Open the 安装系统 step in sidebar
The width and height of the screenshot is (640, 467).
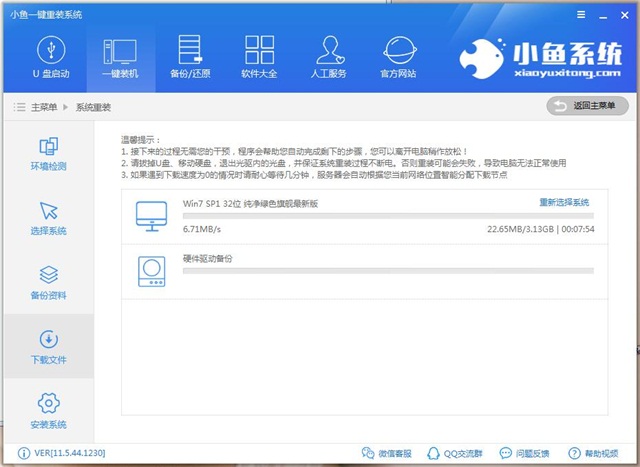coord(48,408)
